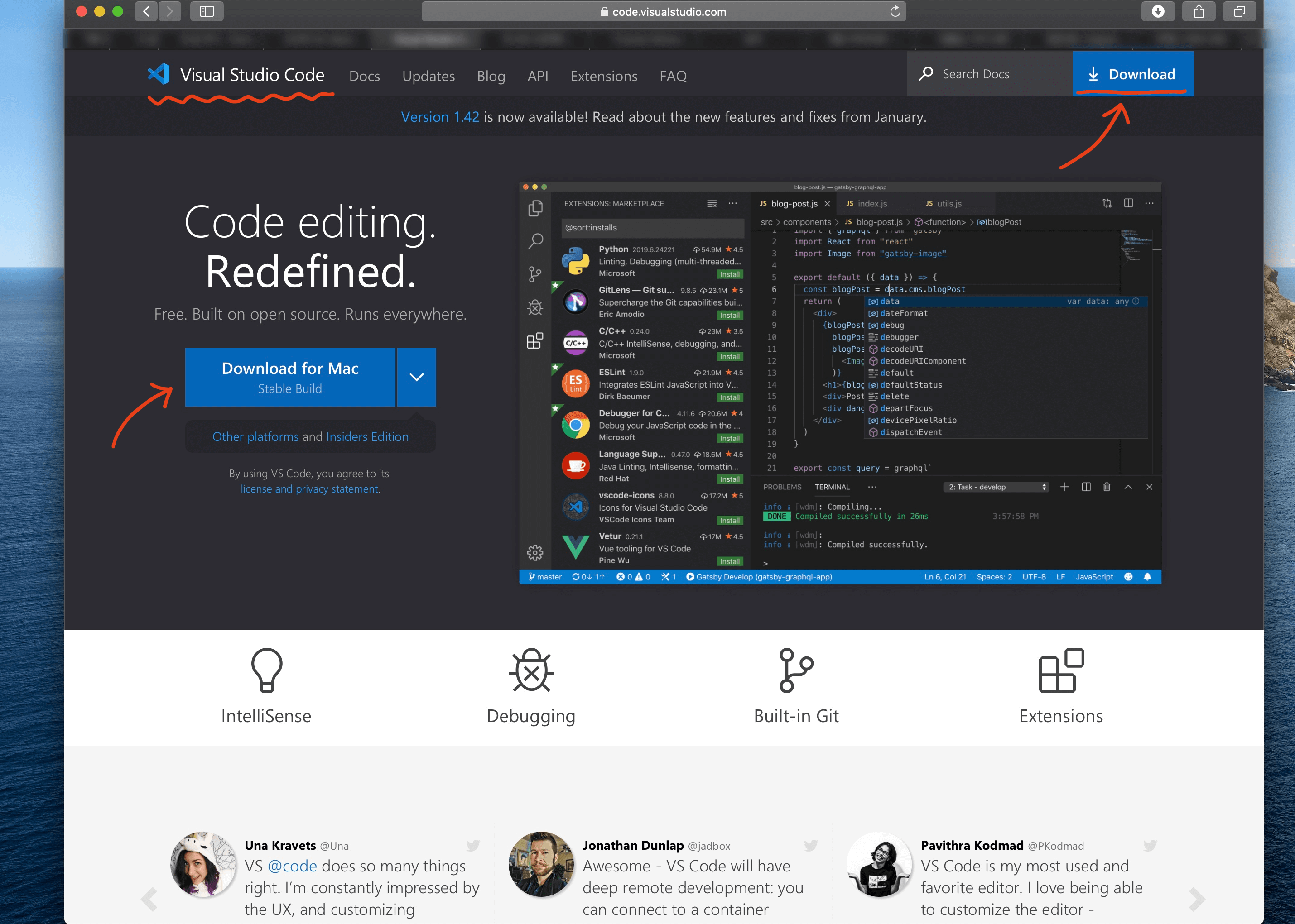Open the Version 1.42 link

[440, 117]
